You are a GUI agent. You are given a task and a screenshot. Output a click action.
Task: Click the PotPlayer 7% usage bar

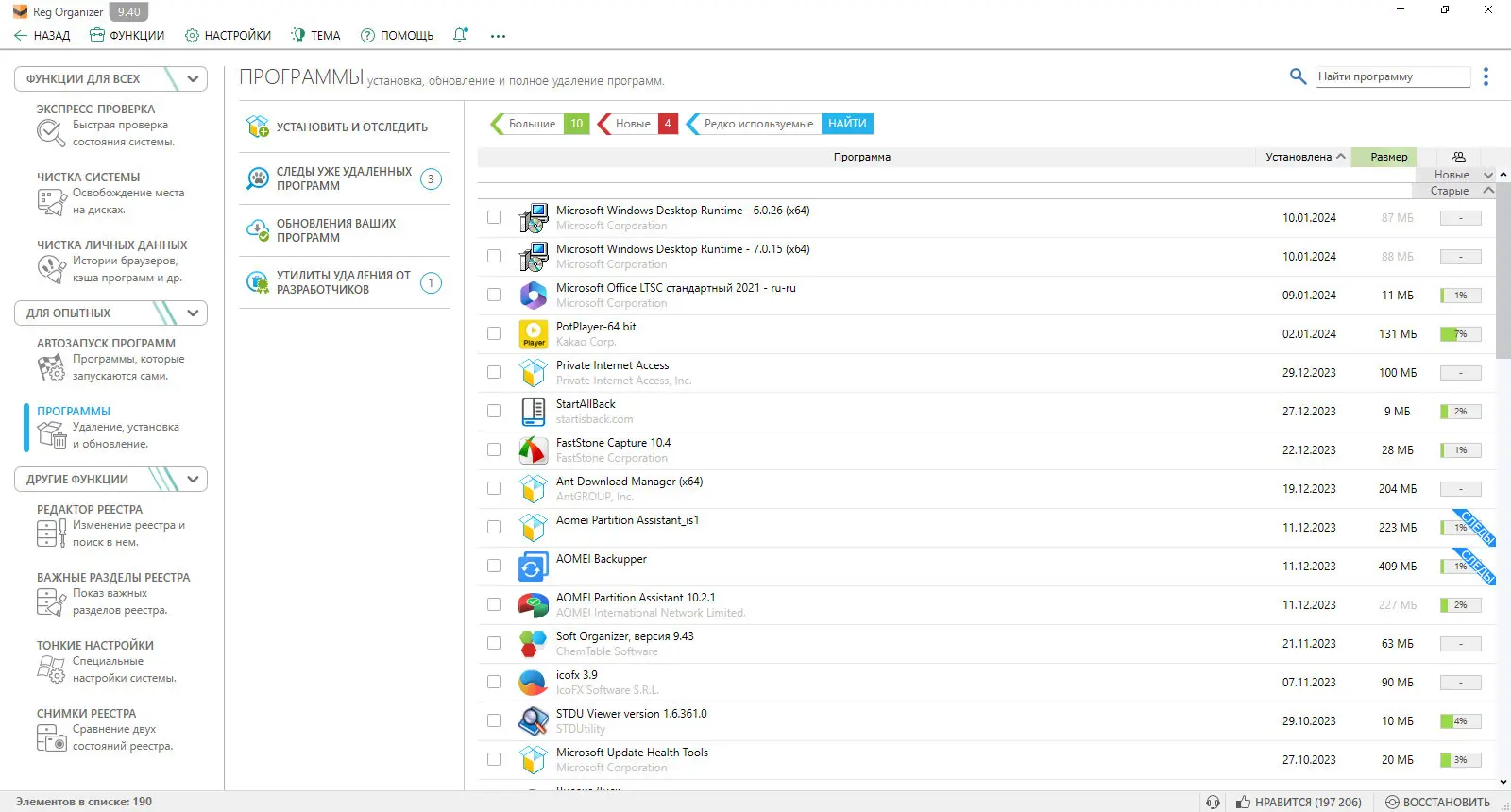1460,334
